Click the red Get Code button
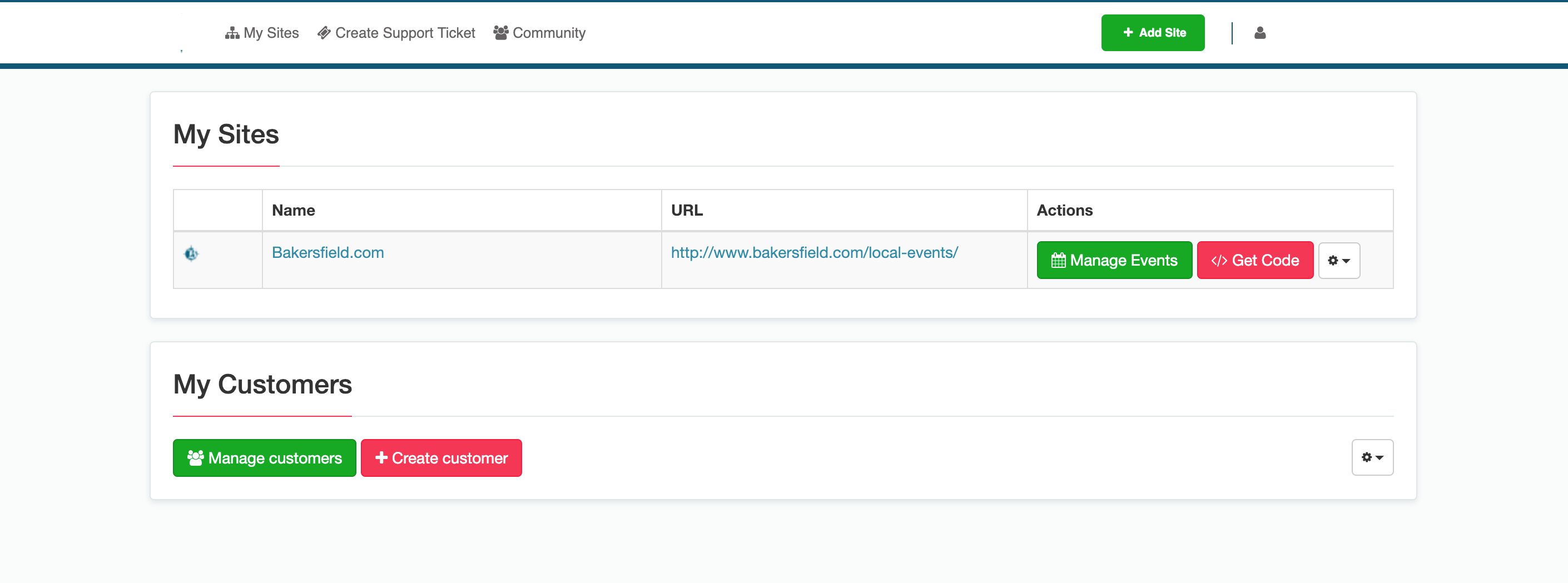1568x583 pixels. 1254,261
